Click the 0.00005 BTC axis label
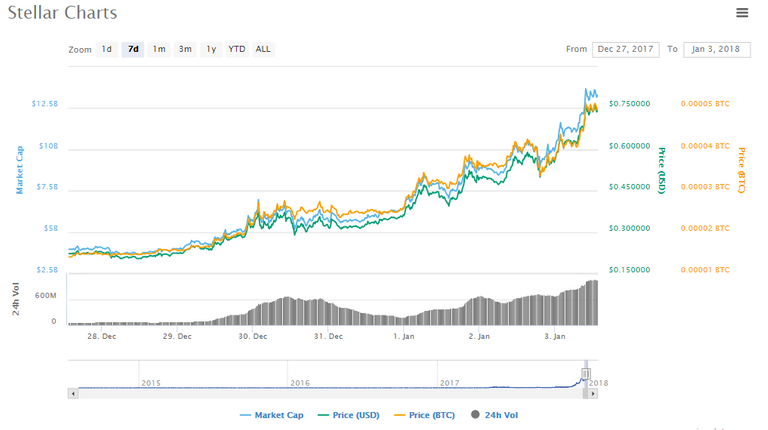Viewport: 768px width, 430px height. pyautogui.click(x=705, y=104)
